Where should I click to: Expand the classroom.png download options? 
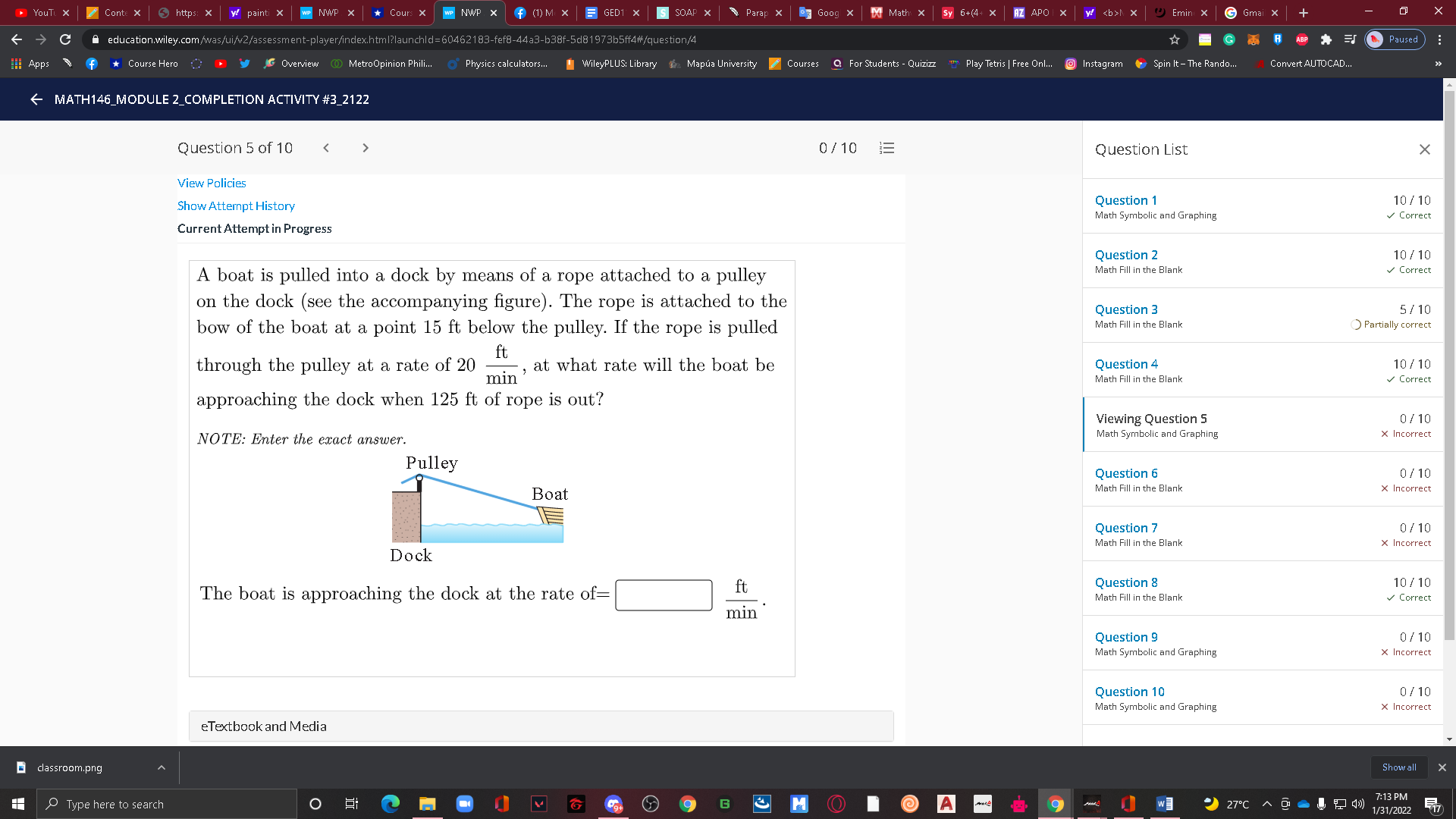pyautogui.click(x=162, y=767)
